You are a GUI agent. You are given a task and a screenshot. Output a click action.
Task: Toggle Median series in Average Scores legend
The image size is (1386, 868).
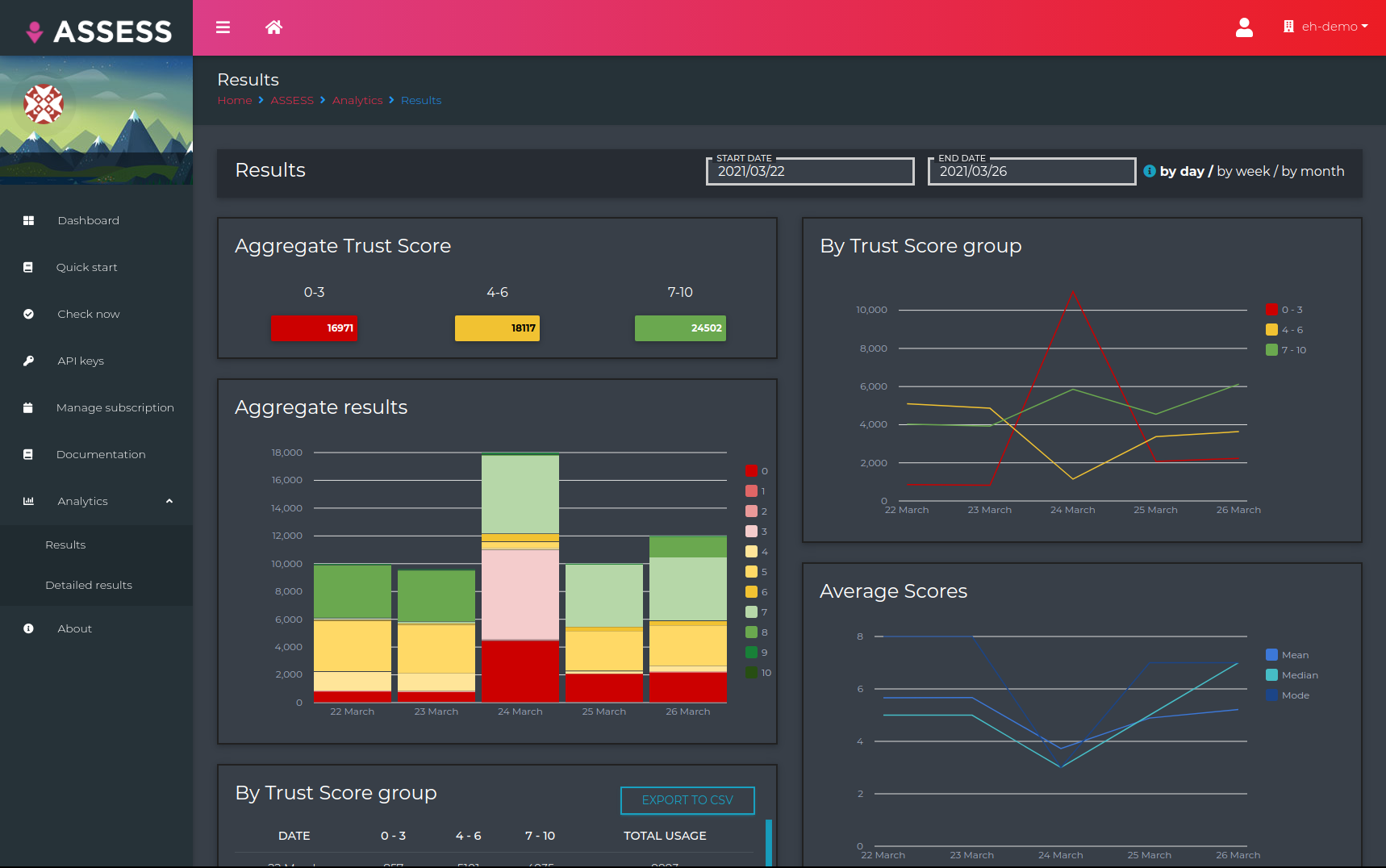(1292, 675)
